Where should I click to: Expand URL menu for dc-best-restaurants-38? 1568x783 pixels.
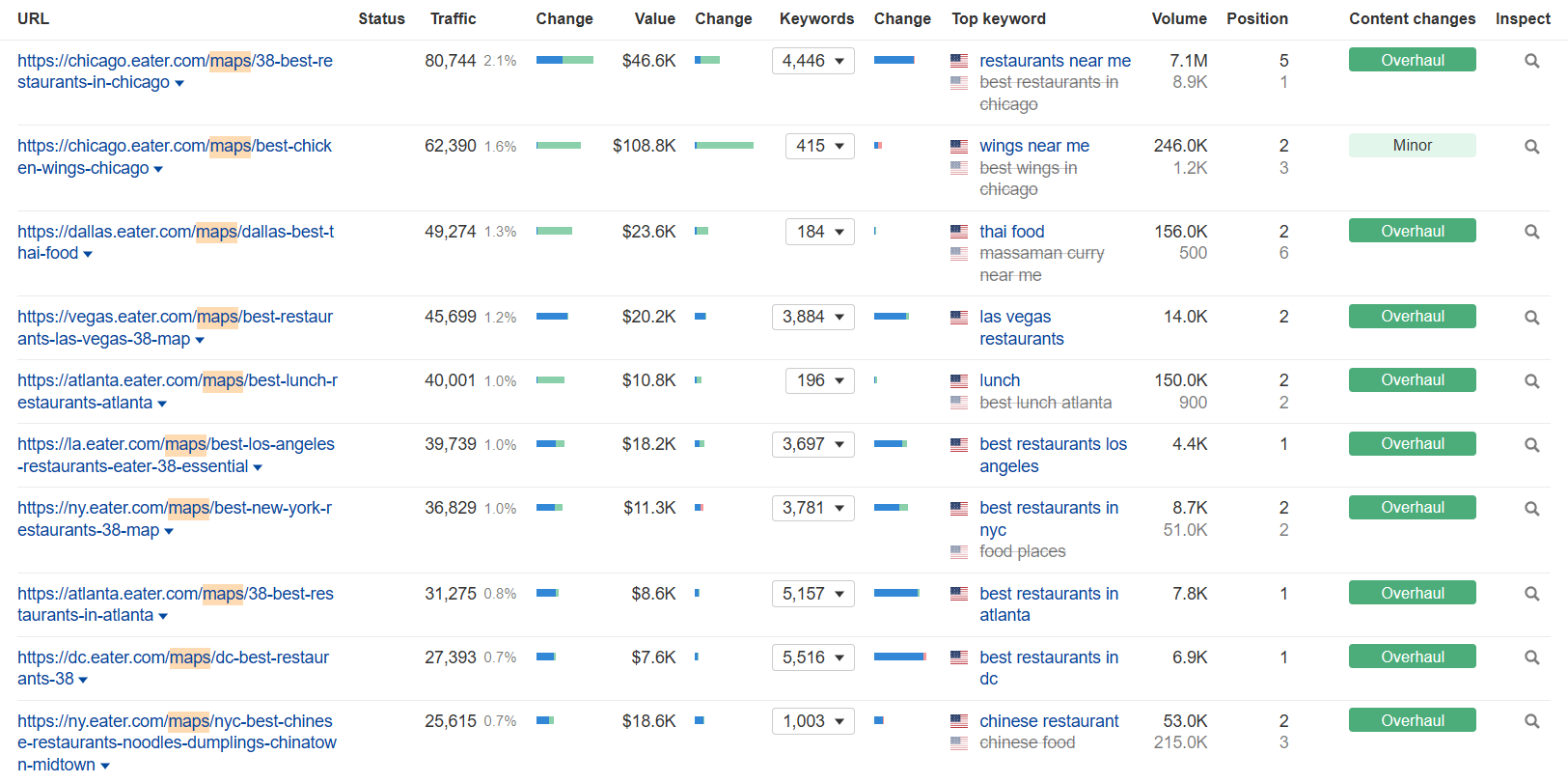click(x=83, y=681)
